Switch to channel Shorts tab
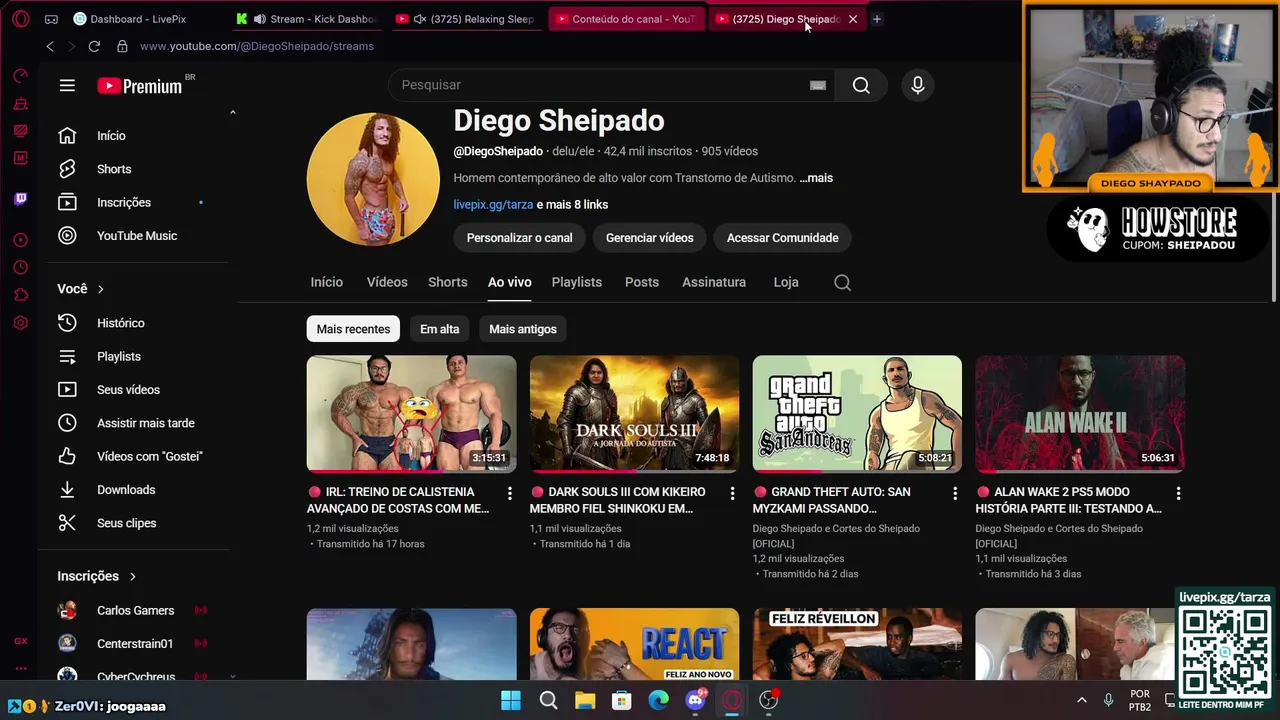 pyautogui.click(x=448, y=282)
